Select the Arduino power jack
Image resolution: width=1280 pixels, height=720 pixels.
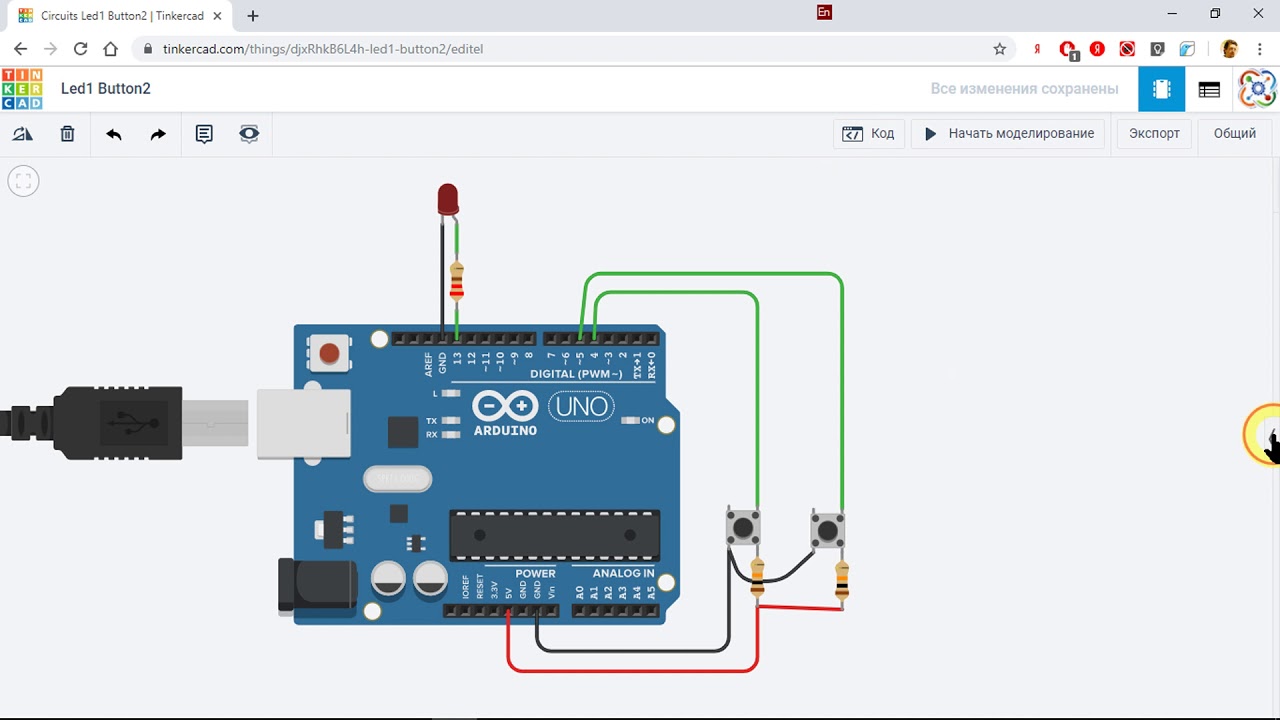click(316, 586)
